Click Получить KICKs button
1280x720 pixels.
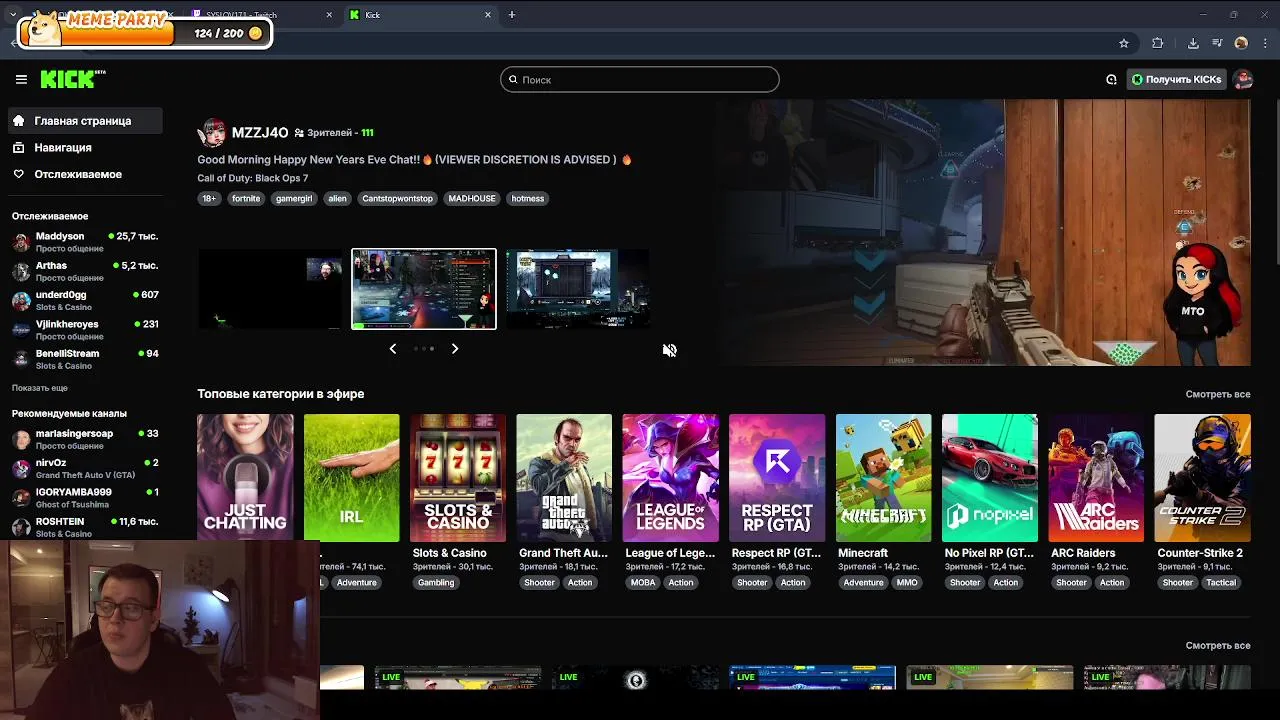click(1176, 79)
